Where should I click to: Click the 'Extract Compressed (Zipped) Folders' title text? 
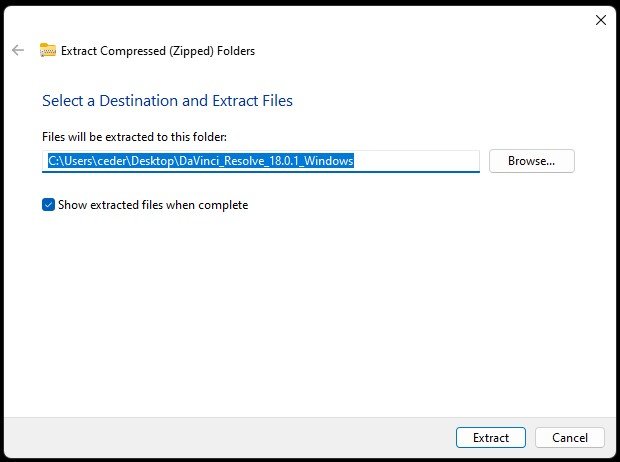pyautogui.click(x=158, y=51)
